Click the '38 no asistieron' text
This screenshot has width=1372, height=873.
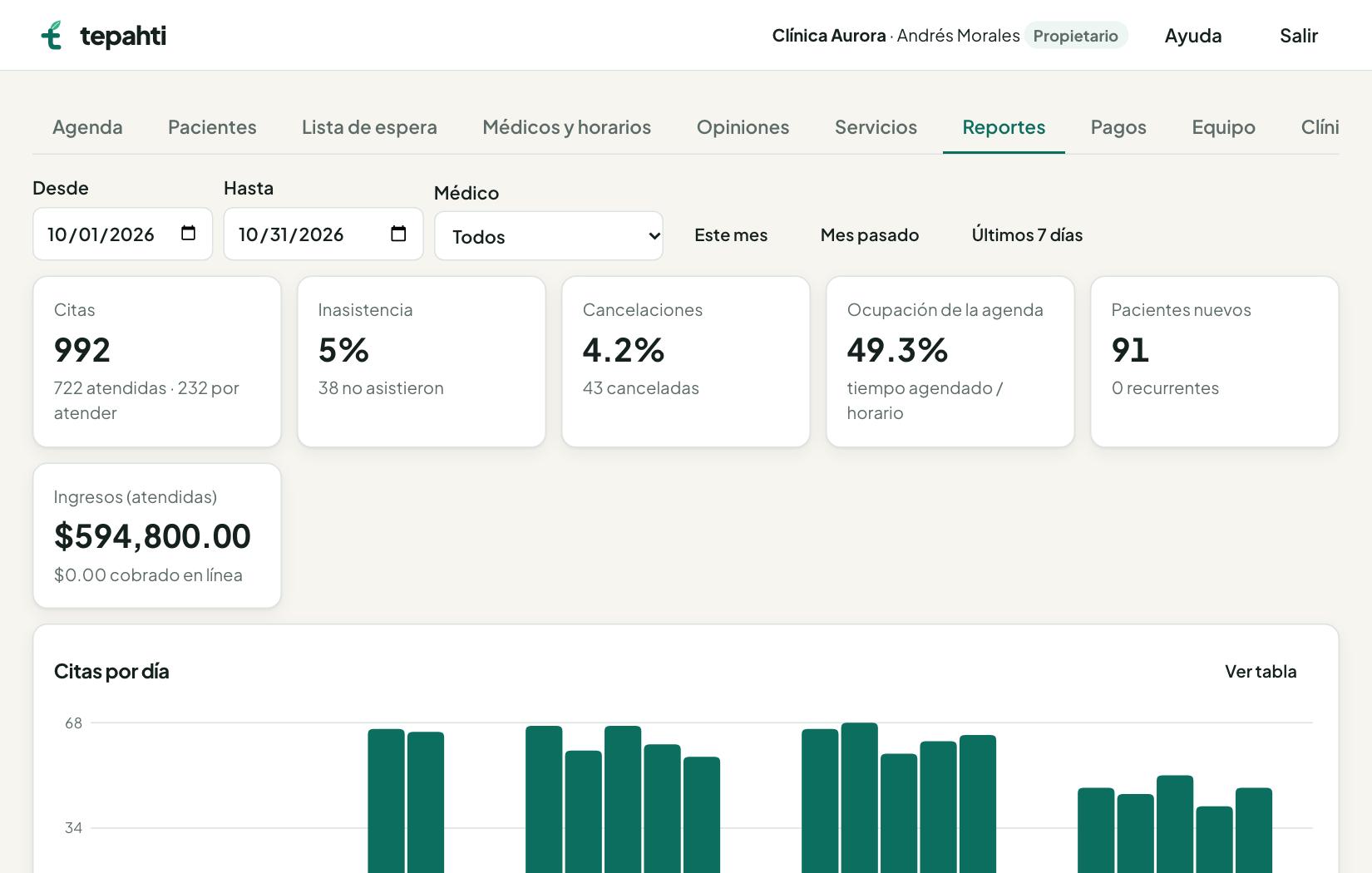tap(381, 387)
